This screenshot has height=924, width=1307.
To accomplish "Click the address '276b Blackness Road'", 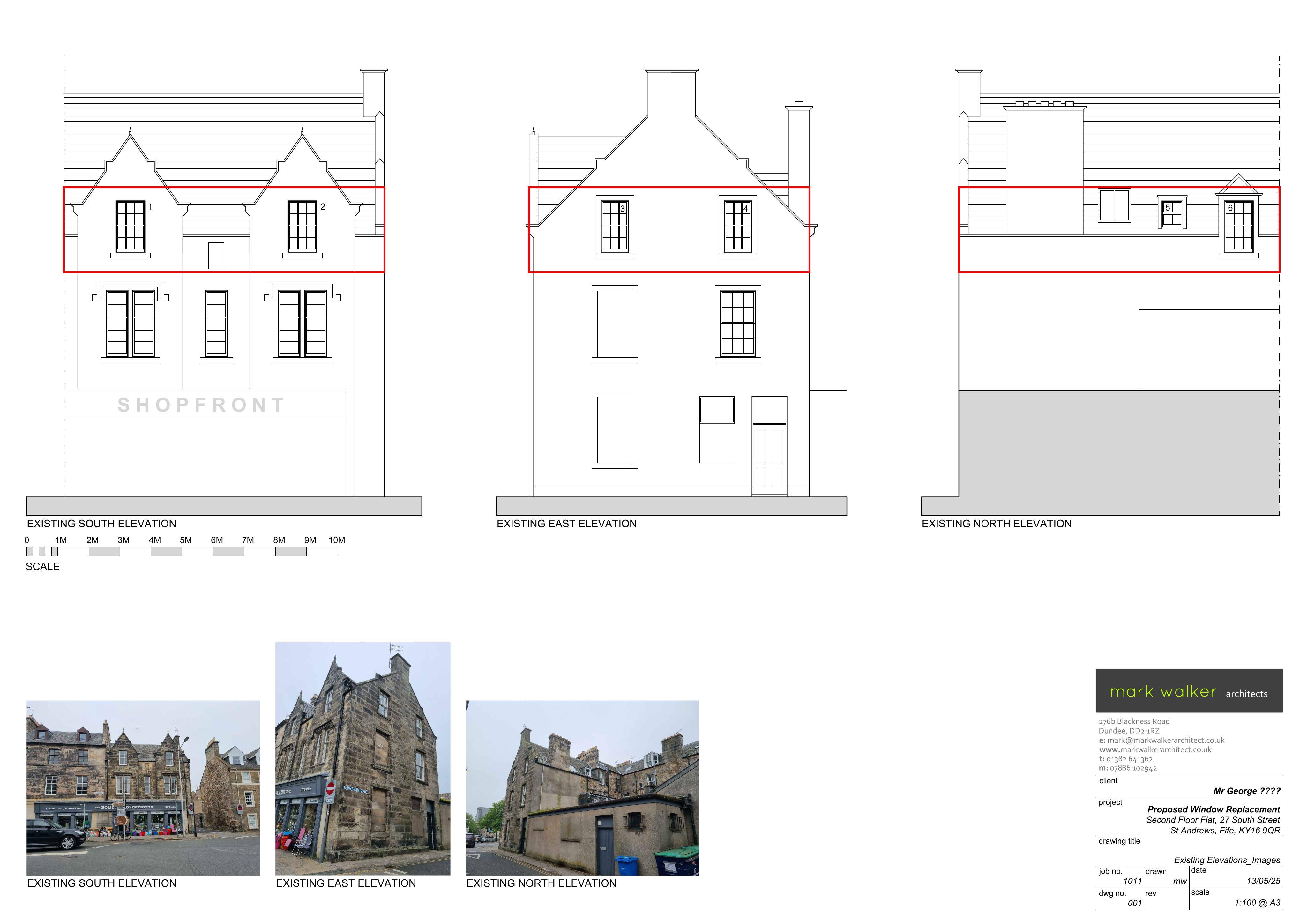I will point(1134,721).
